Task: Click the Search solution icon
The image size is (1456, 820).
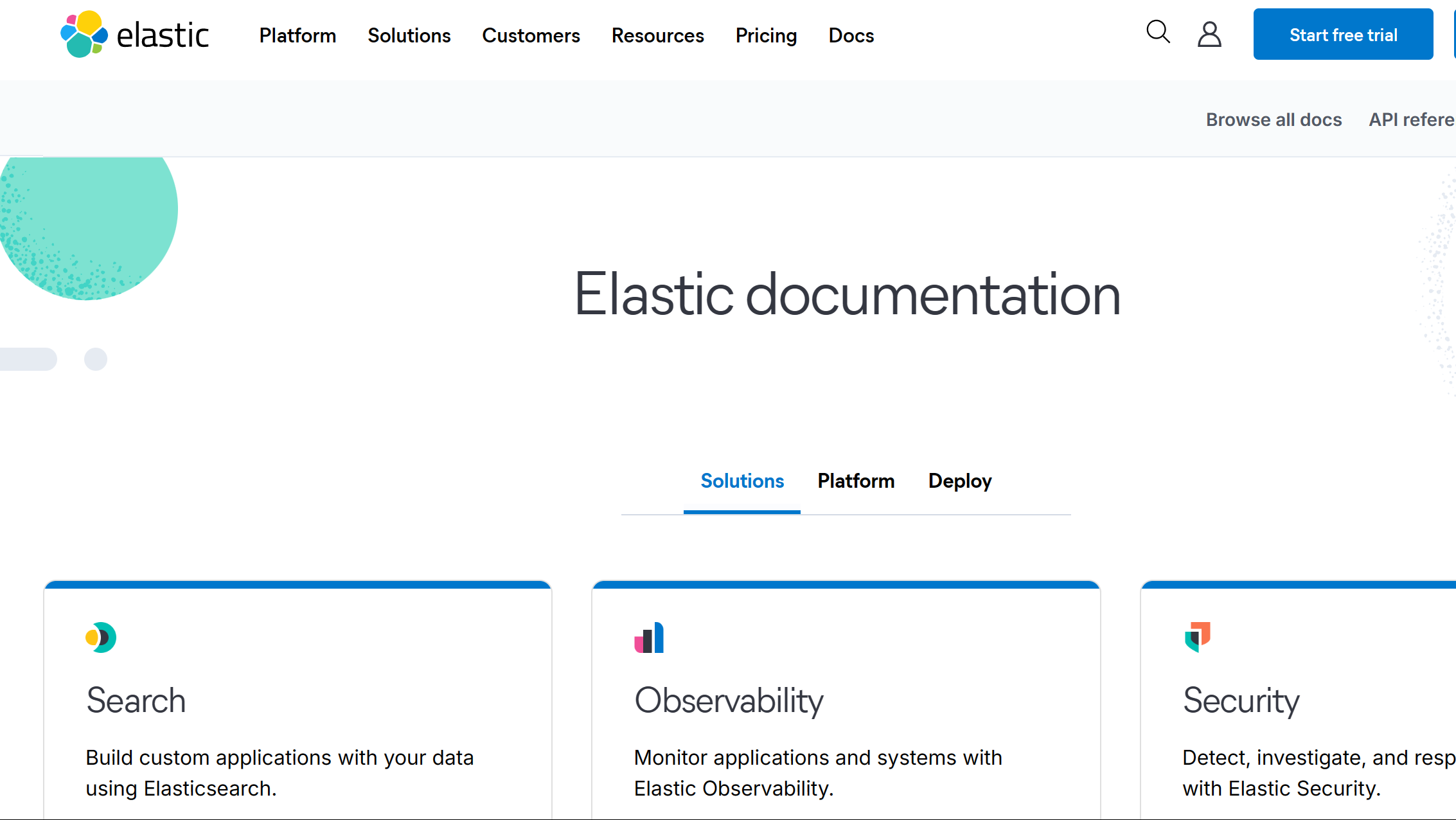Action: [101, 637]
